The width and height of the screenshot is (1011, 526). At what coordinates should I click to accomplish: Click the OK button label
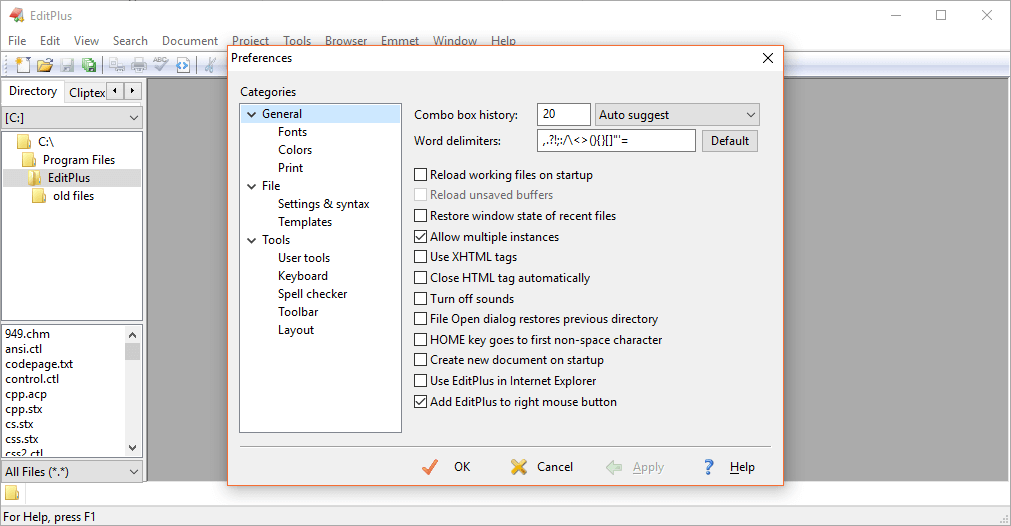point(462,467)
